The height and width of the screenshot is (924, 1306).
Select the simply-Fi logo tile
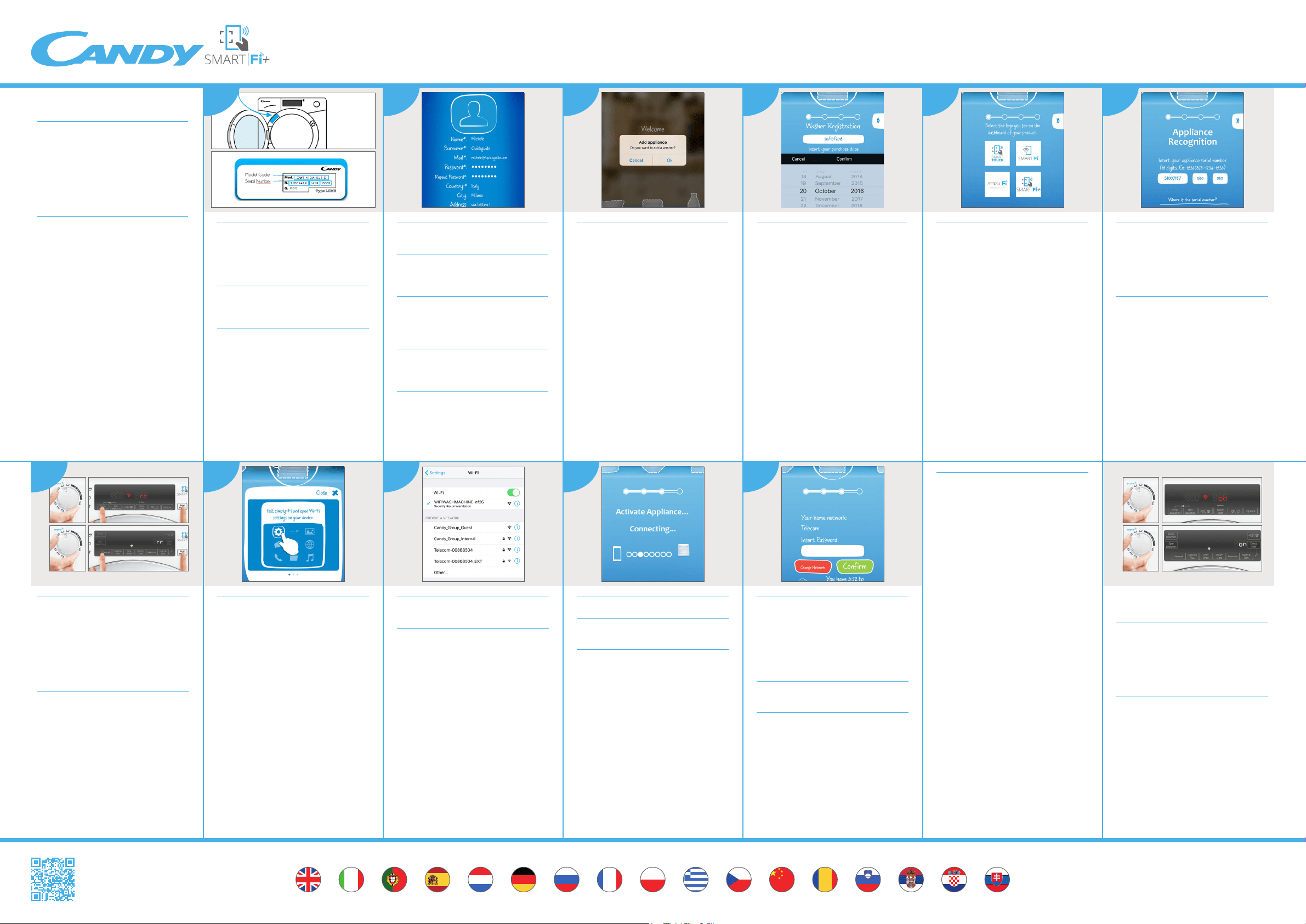coord(997,184)
